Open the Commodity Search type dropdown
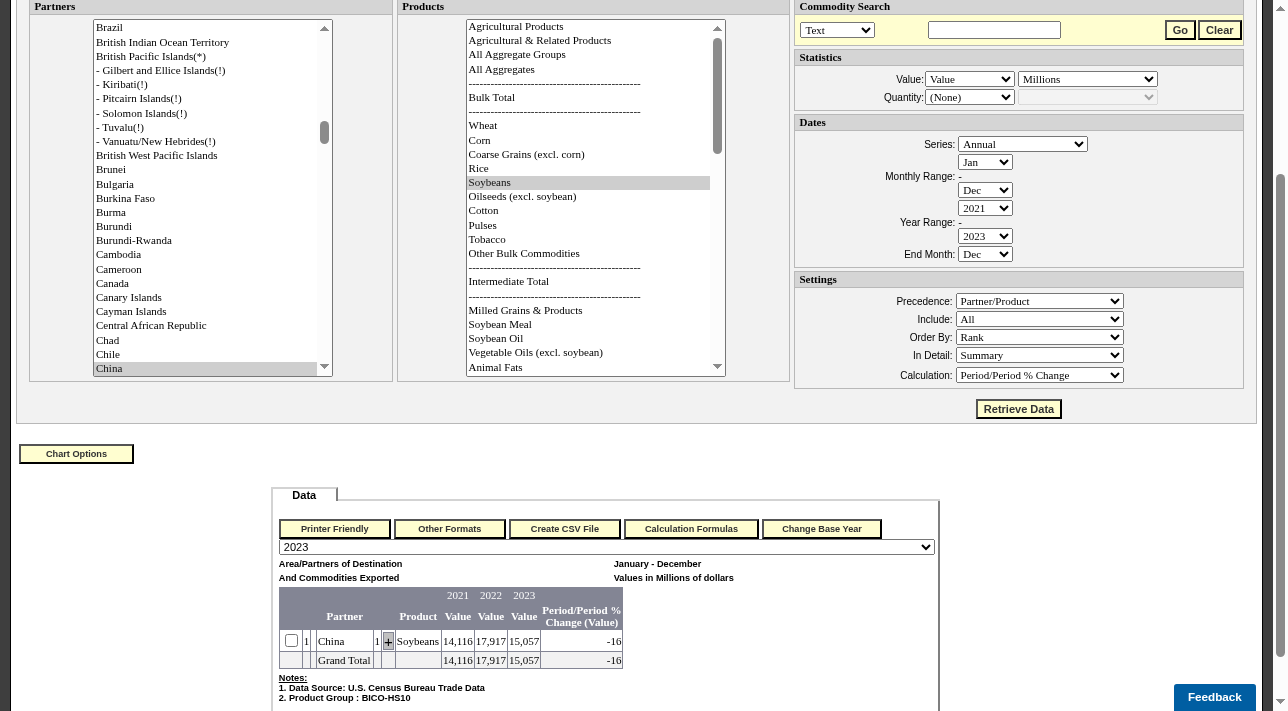 (x=837, y=30)
